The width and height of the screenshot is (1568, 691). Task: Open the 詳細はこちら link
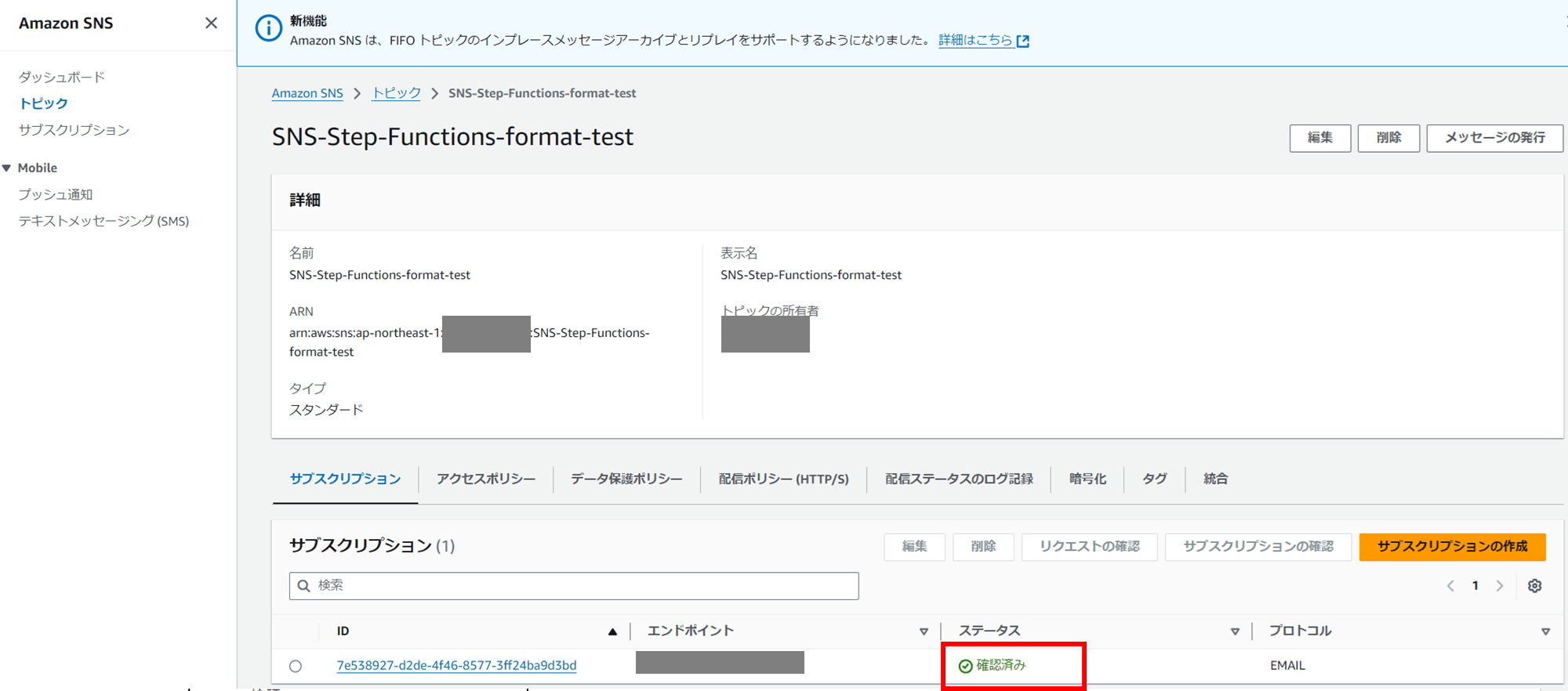coord(975,40)
